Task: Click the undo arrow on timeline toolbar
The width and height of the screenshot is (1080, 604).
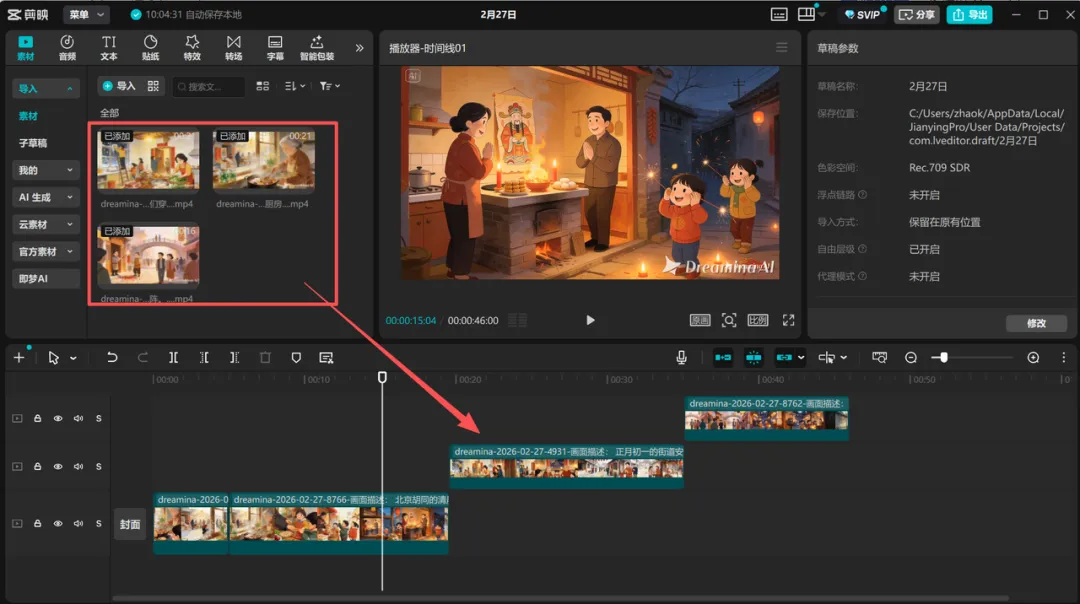Action: coord(112,357)
